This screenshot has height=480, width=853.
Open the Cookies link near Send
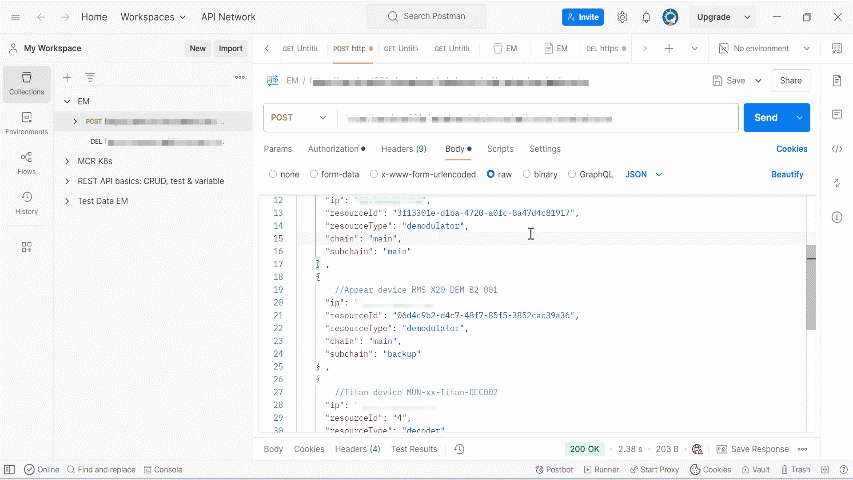pos(792,149)
